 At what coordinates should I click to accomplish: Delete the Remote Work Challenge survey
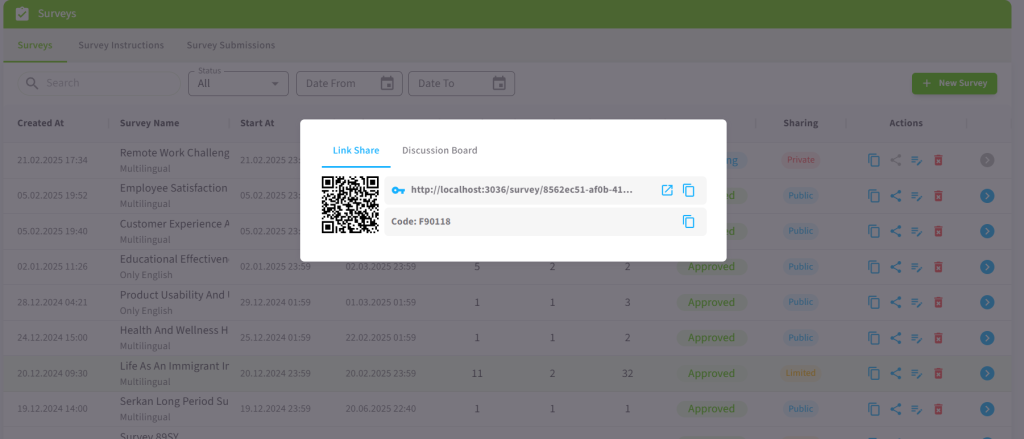(x=938, y=160)
